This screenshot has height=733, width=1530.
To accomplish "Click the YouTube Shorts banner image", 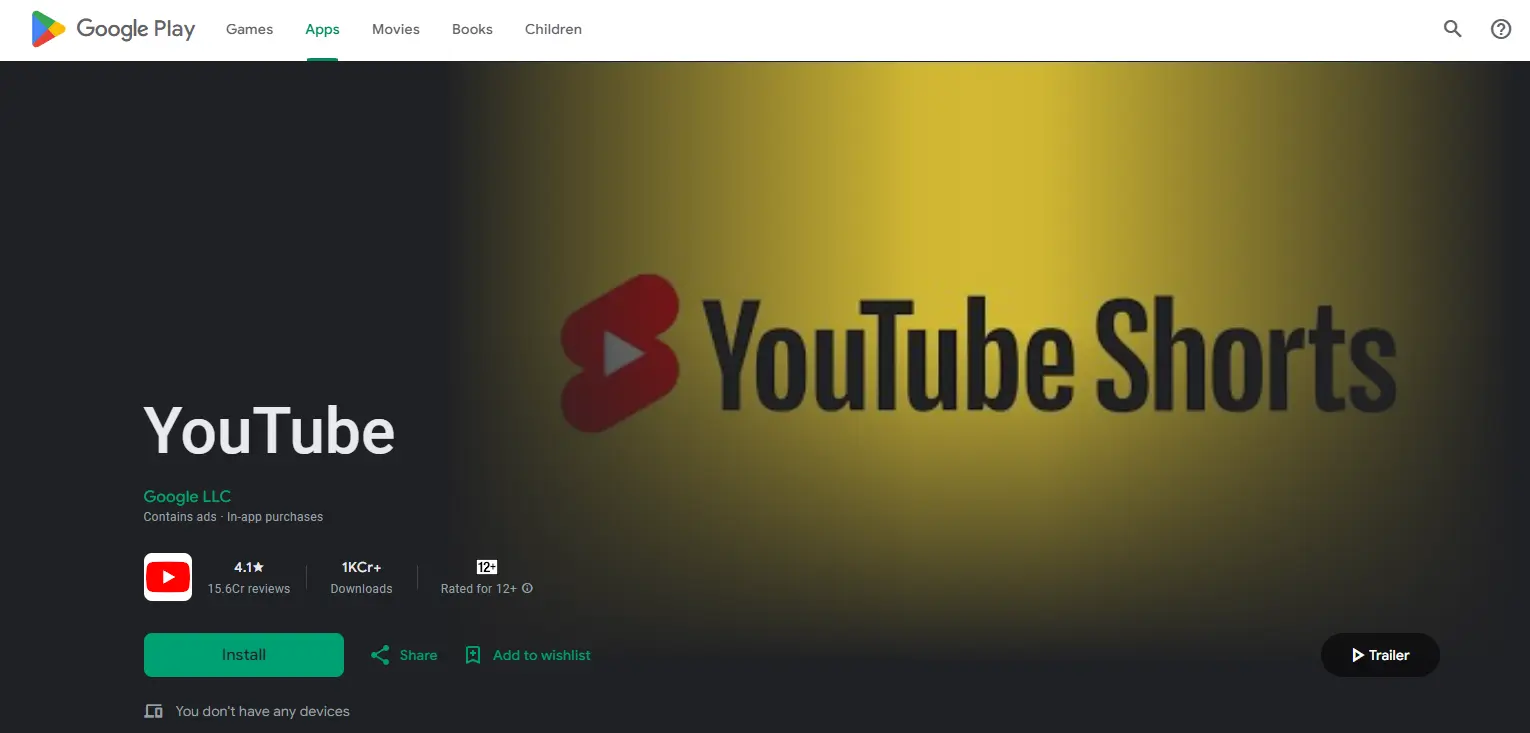I will pos(978,353).
